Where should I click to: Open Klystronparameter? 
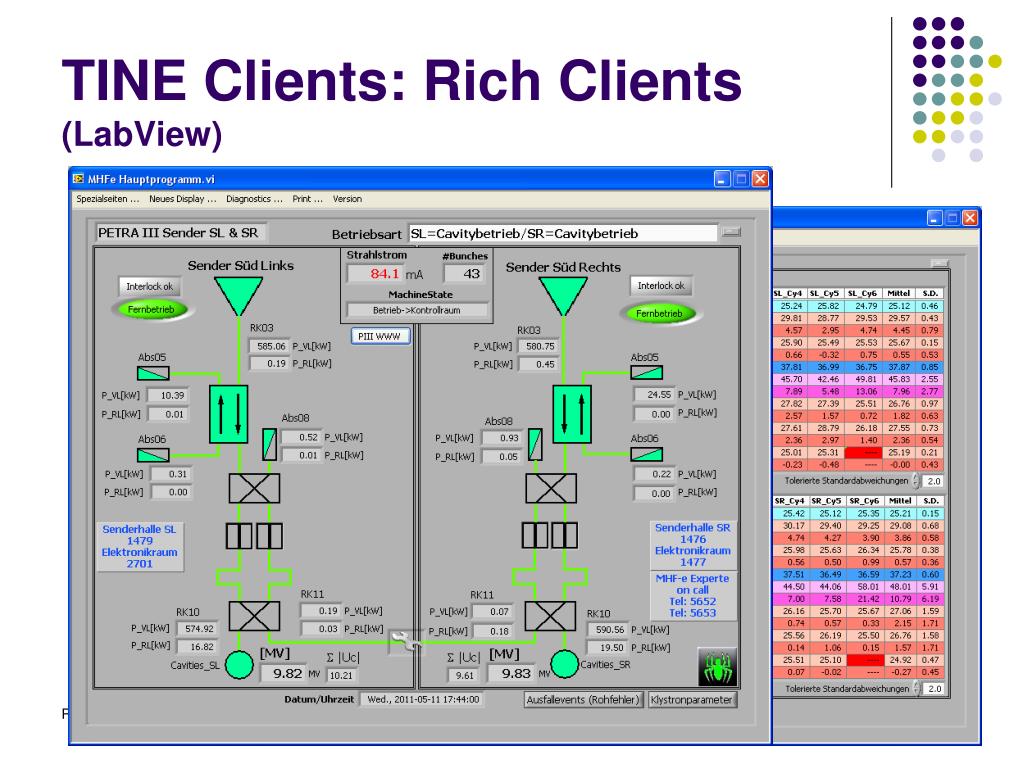(x=691, y=699)
